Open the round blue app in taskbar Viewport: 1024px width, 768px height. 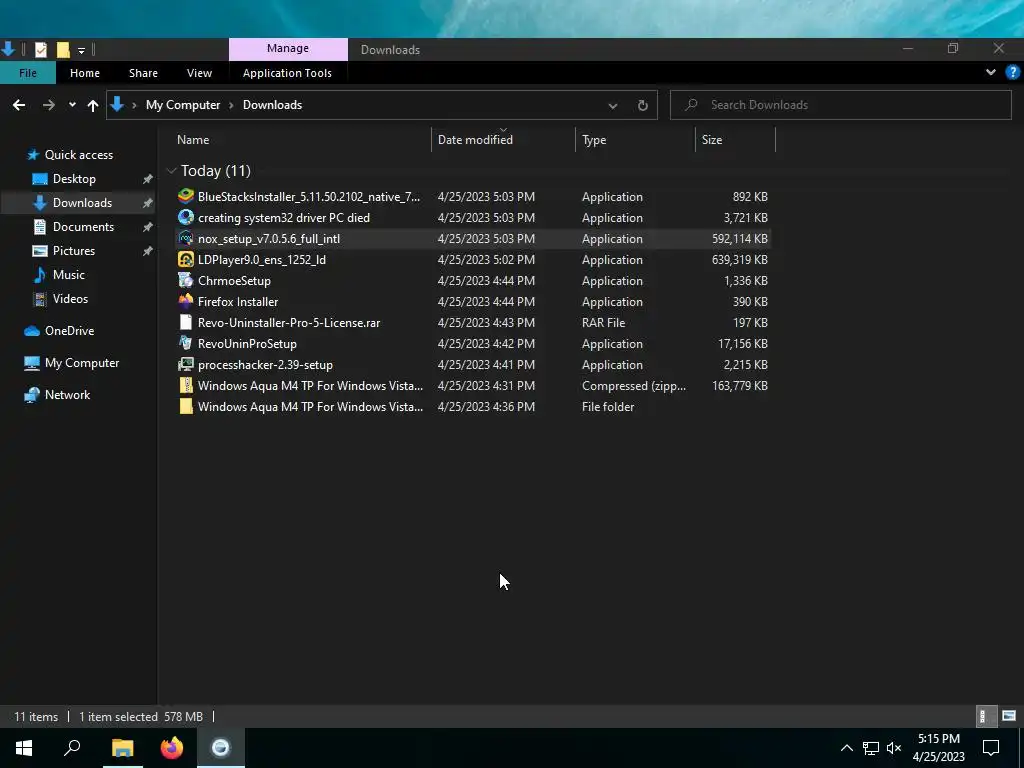pyautogui.click(x=221, y=748)
